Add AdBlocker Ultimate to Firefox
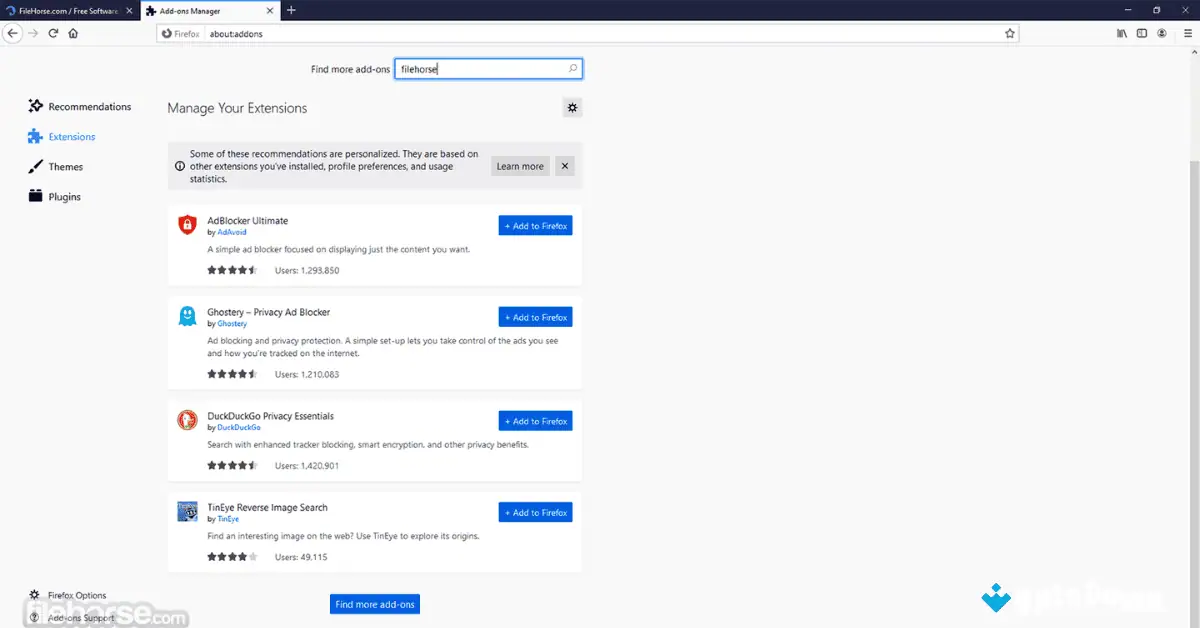The height and width of the screenshot is (628, 1200). pyautogui.click(x=535, y=225)
